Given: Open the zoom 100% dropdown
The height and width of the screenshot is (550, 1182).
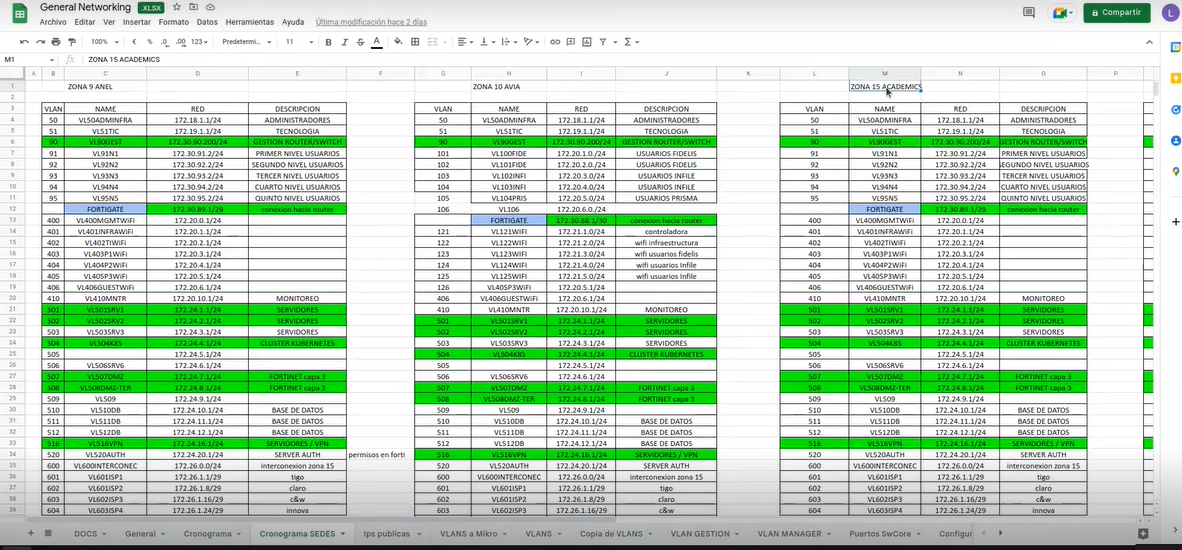Looking at the screenshot, I should tap(103, 42).
